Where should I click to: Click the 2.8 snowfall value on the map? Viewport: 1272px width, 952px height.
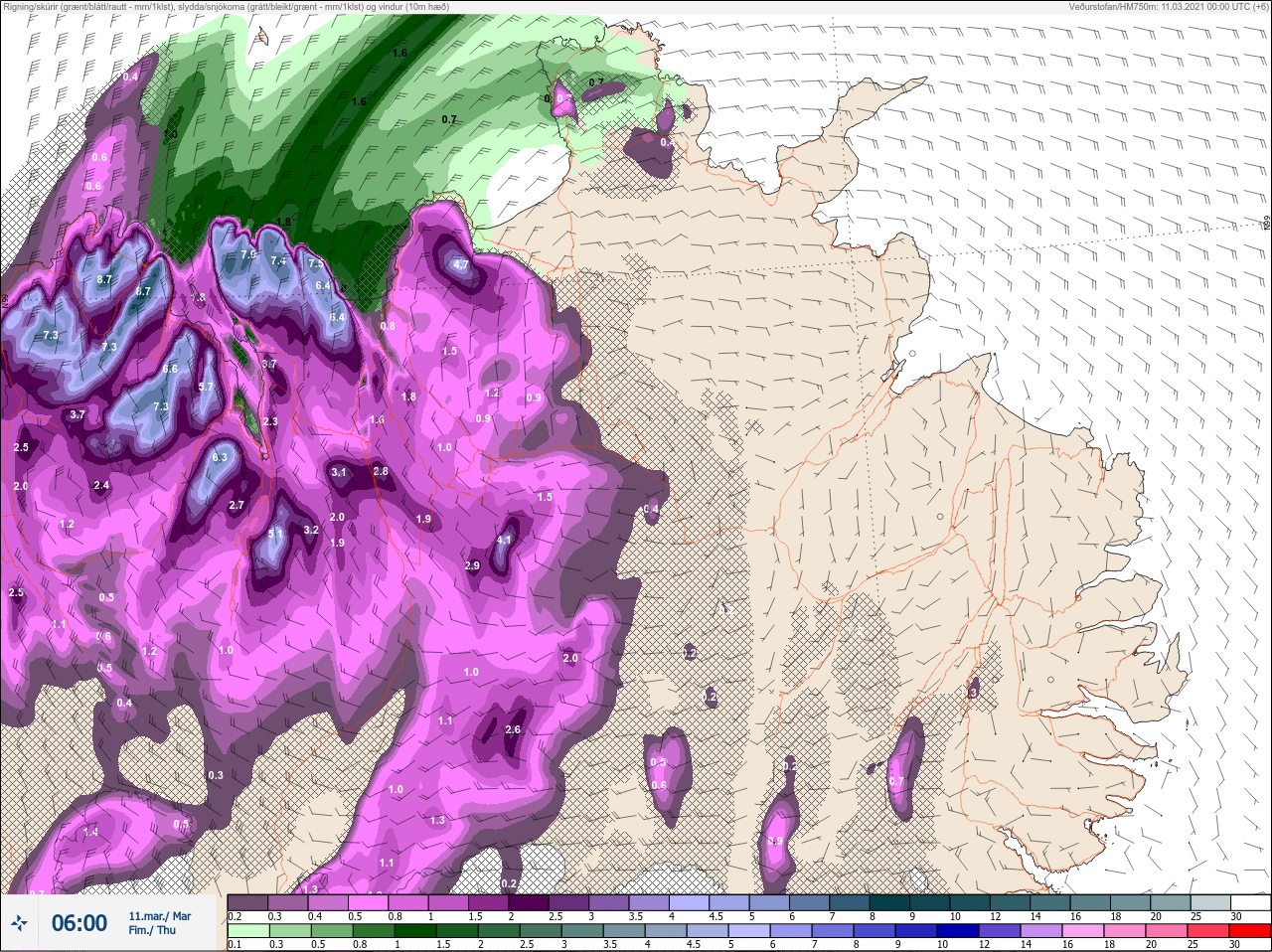click(x=380, y=470)
